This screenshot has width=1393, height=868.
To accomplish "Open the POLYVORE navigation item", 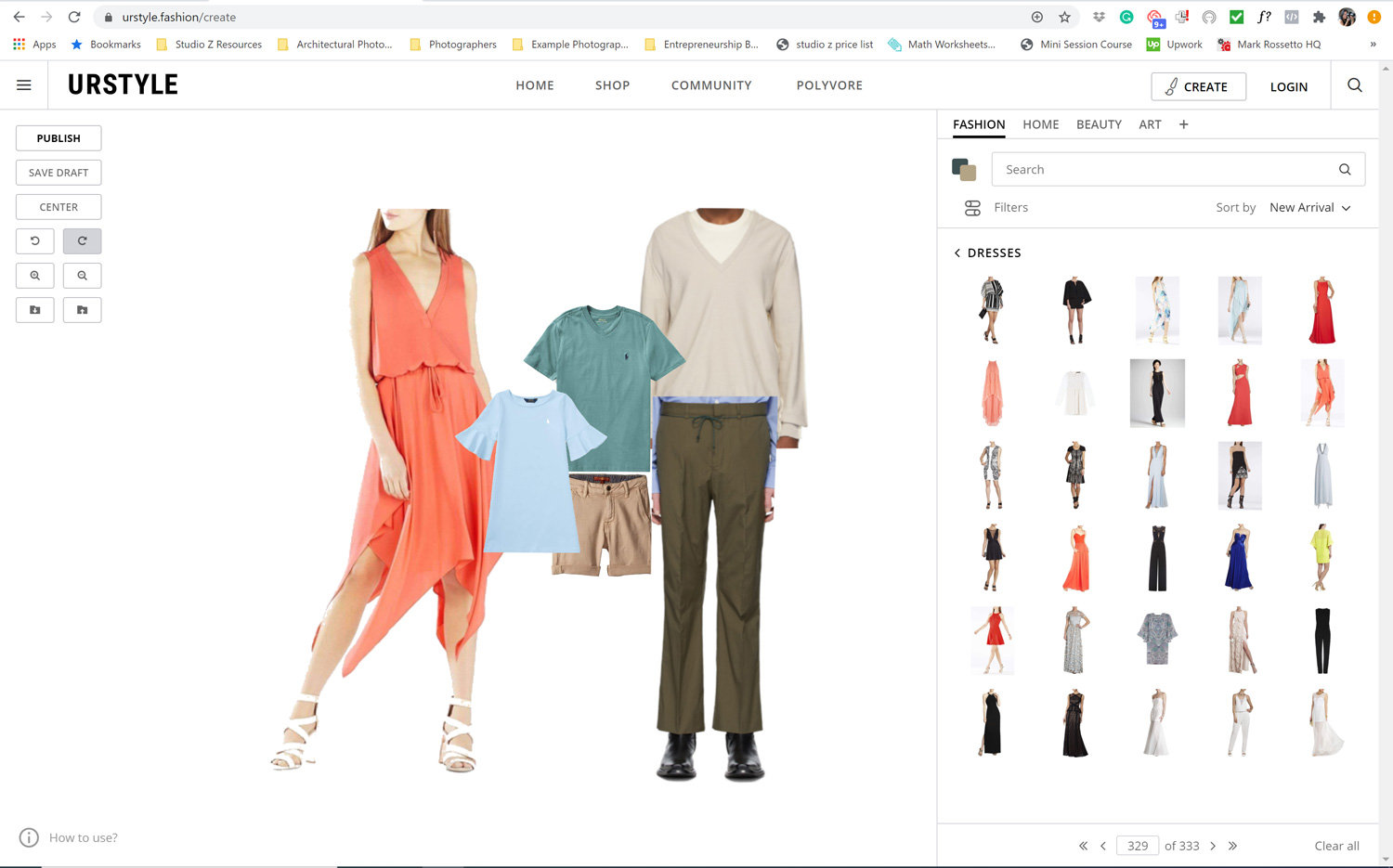I will (x=829, y=85).
